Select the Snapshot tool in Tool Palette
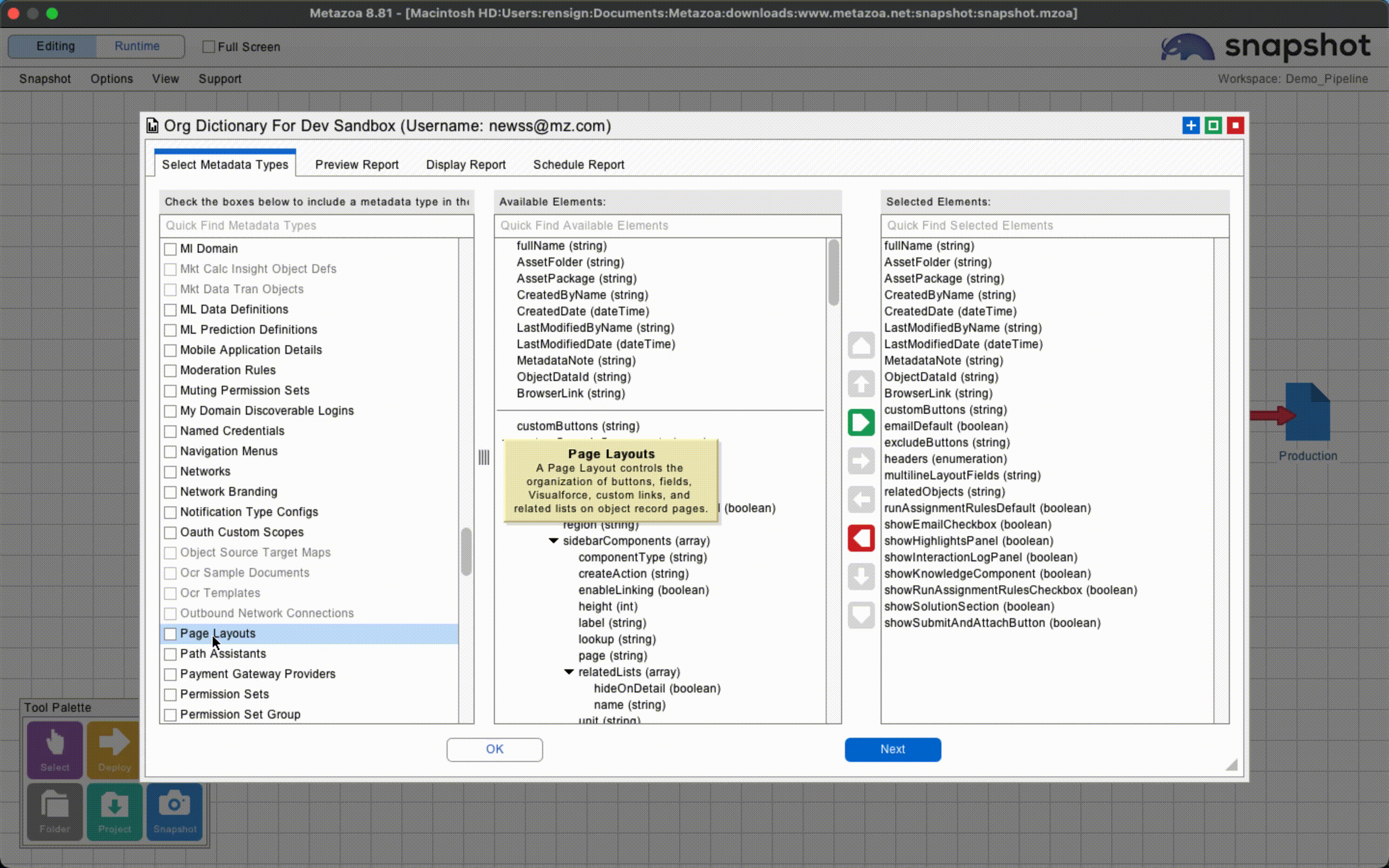This screenshot has height=868, width=1389. tap(175, 811)
